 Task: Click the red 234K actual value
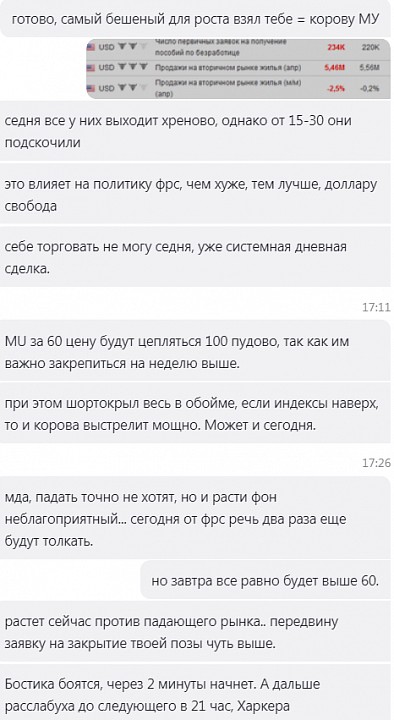pyautogui.click(x=336, y=47)
